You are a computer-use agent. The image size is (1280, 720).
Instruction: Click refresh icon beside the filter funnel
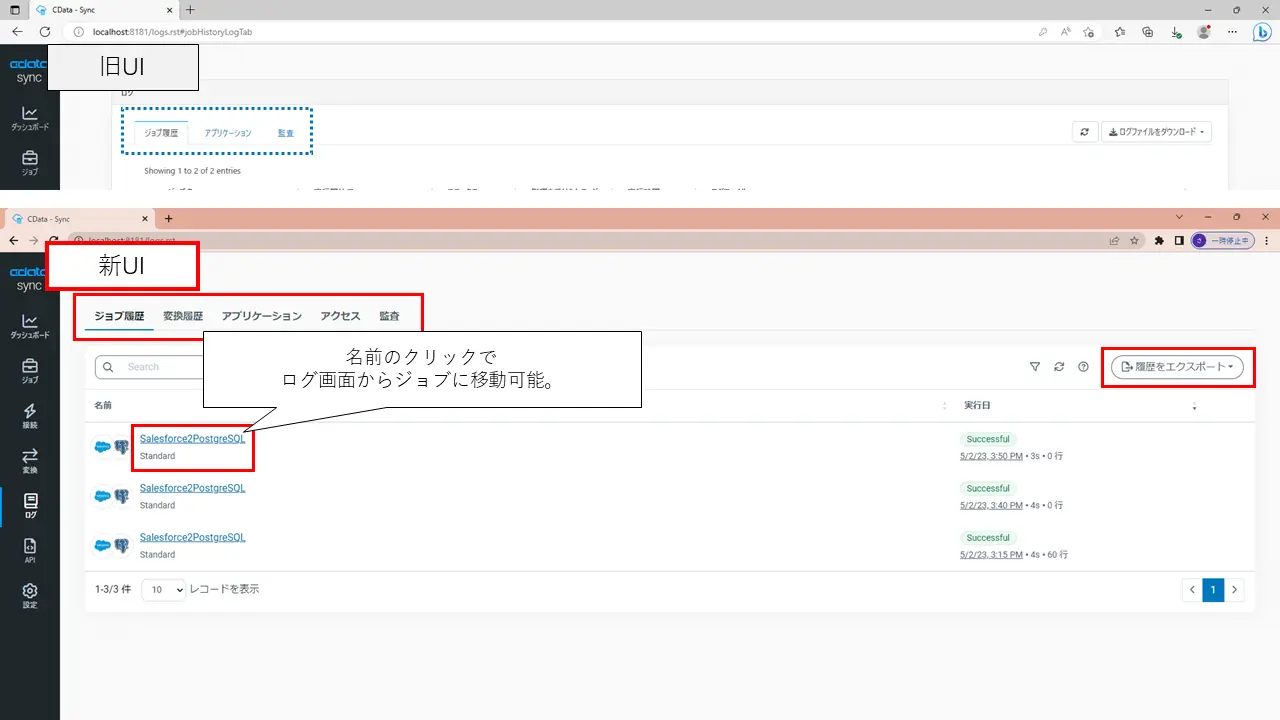click(1059, 367)
